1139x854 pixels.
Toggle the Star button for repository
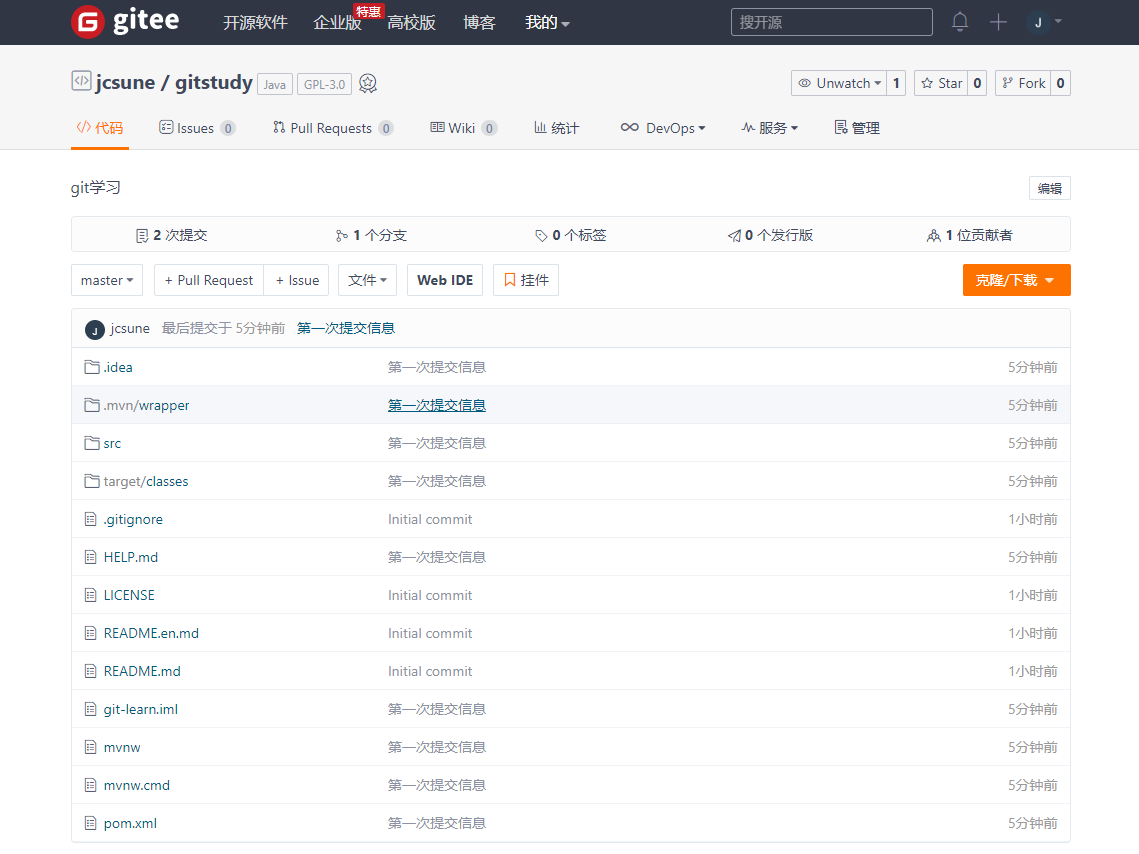pos(941,83)
